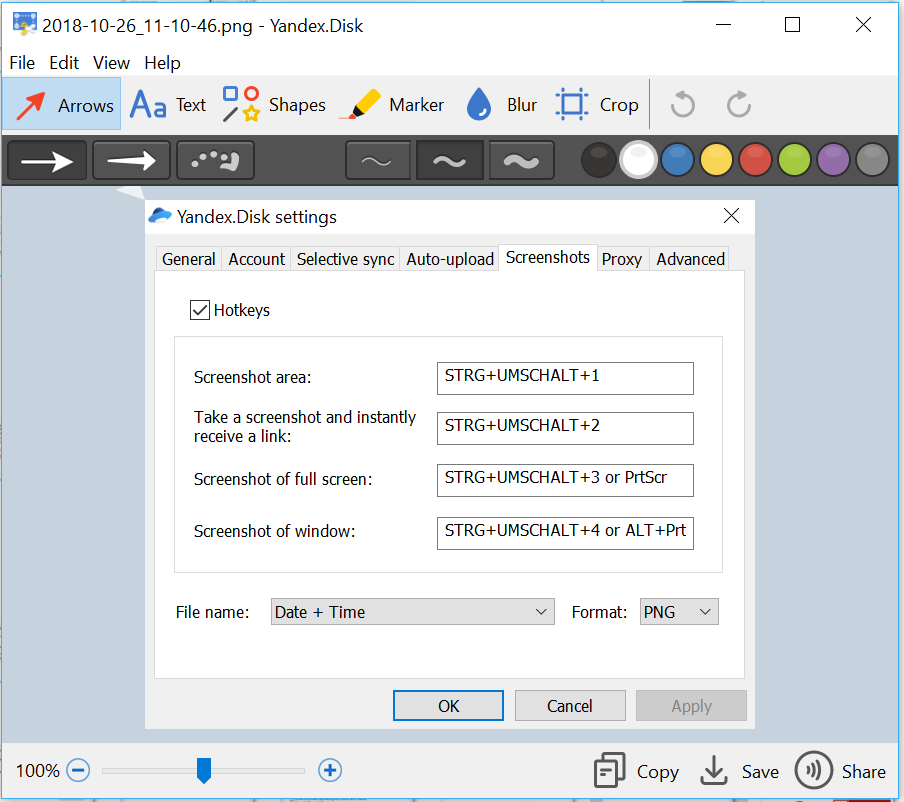Image resolution: width=904 pixels, height=802 pixels.
Task: Zoom out with the minus button
Action: click(x=78, y=770)
